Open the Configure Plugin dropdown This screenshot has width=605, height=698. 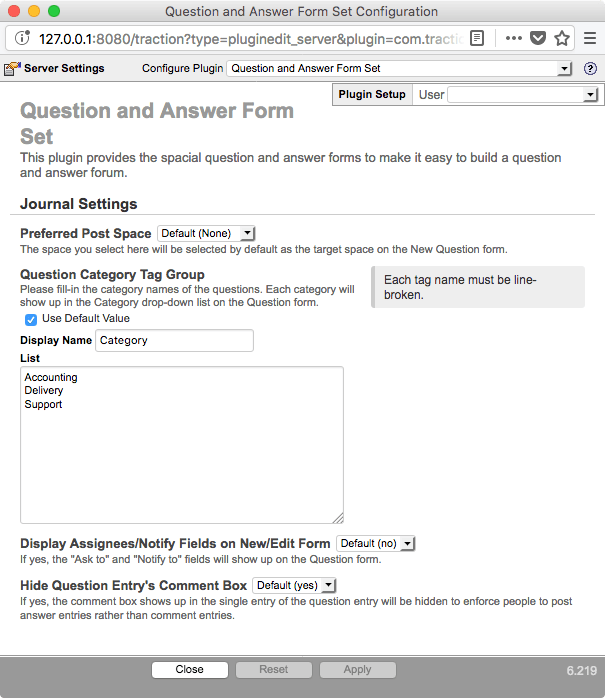click(x=399, y=69)
